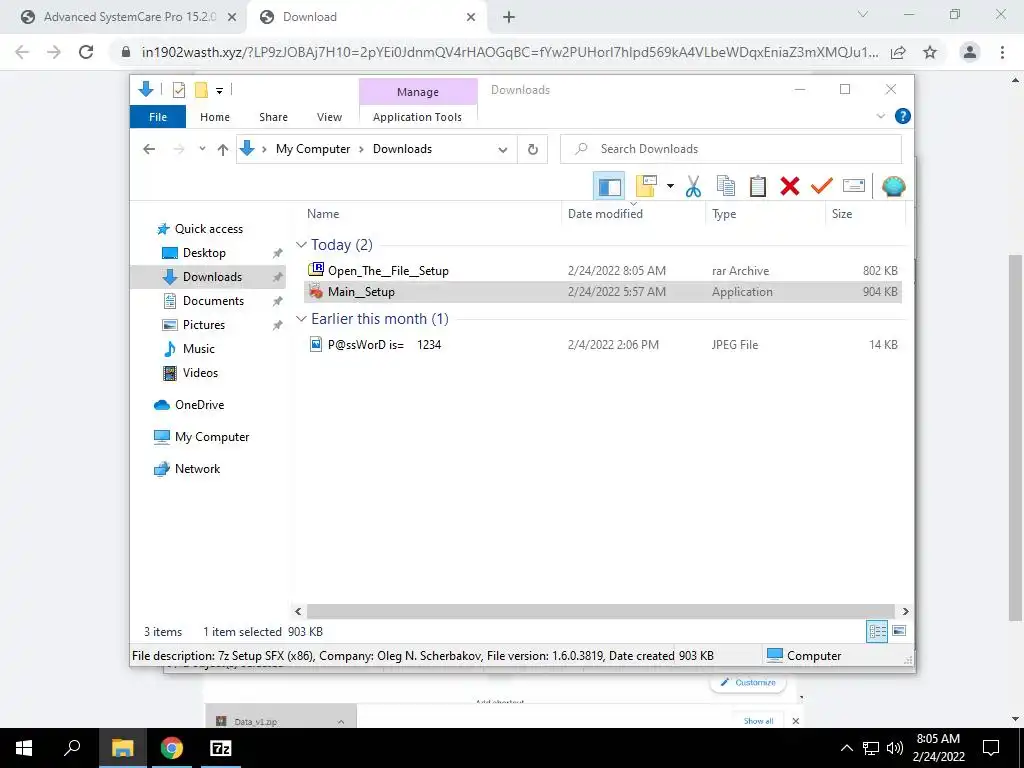Open 7-Zip from the taskbar

pos(221,748)
